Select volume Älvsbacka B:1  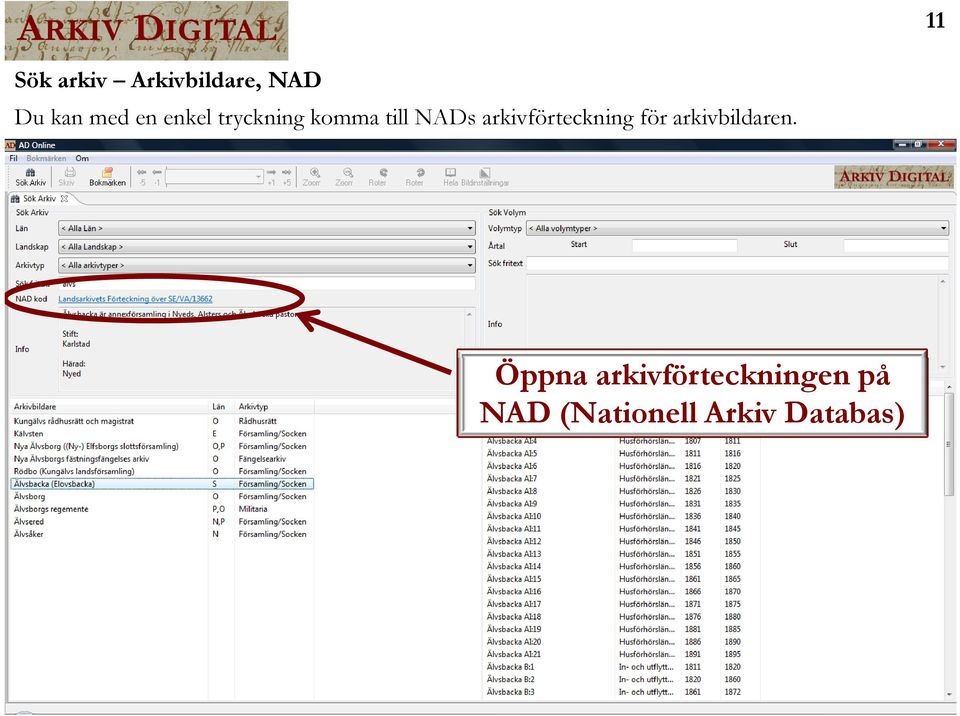[621, 667]
